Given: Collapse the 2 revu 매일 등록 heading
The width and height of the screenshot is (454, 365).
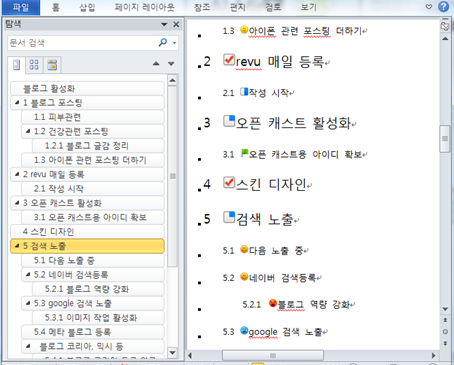Looking at the screenshot, I should tap(17, 174).
